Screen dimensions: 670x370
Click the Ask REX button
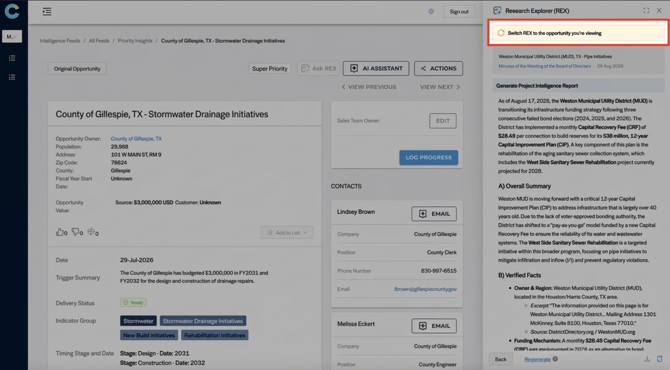[318, 68]
